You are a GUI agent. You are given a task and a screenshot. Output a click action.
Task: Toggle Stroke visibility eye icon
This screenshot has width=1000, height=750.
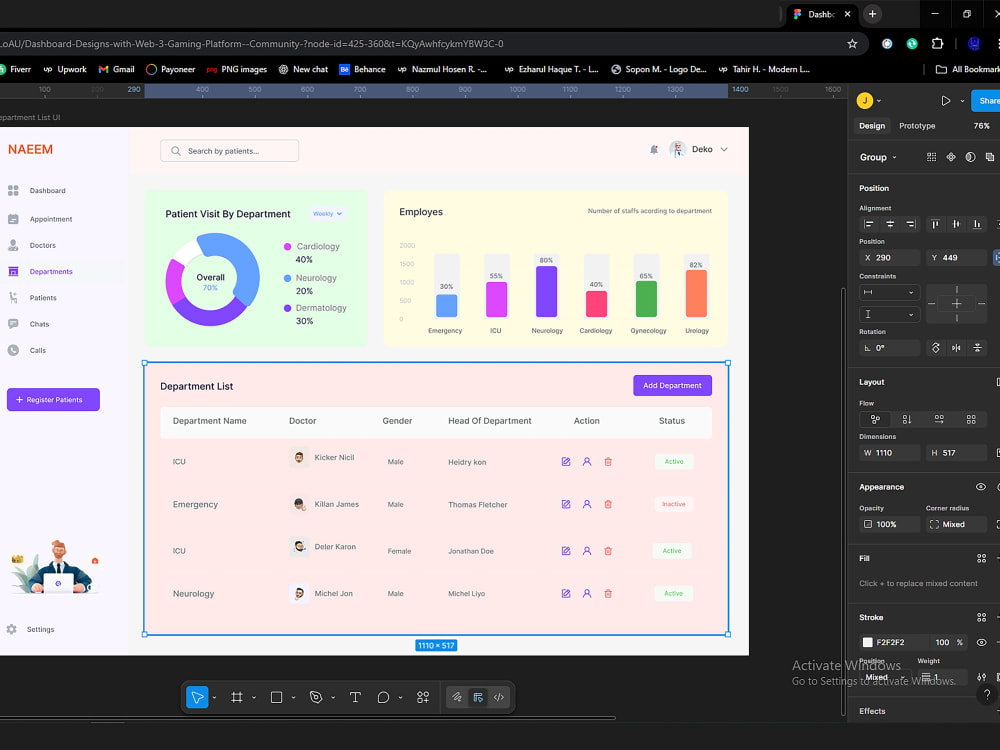pyautogui.click(x=982, y=642)
